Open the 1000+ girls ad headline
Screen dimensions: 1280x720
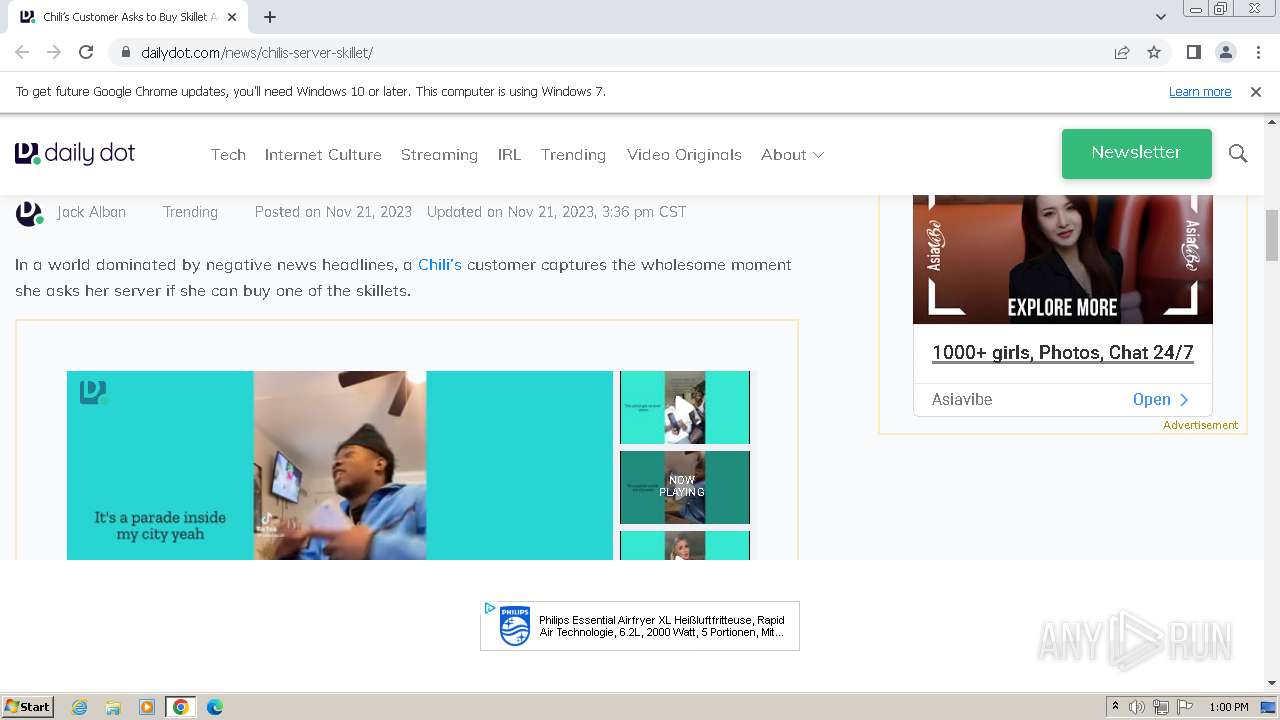coord(1063,352)
